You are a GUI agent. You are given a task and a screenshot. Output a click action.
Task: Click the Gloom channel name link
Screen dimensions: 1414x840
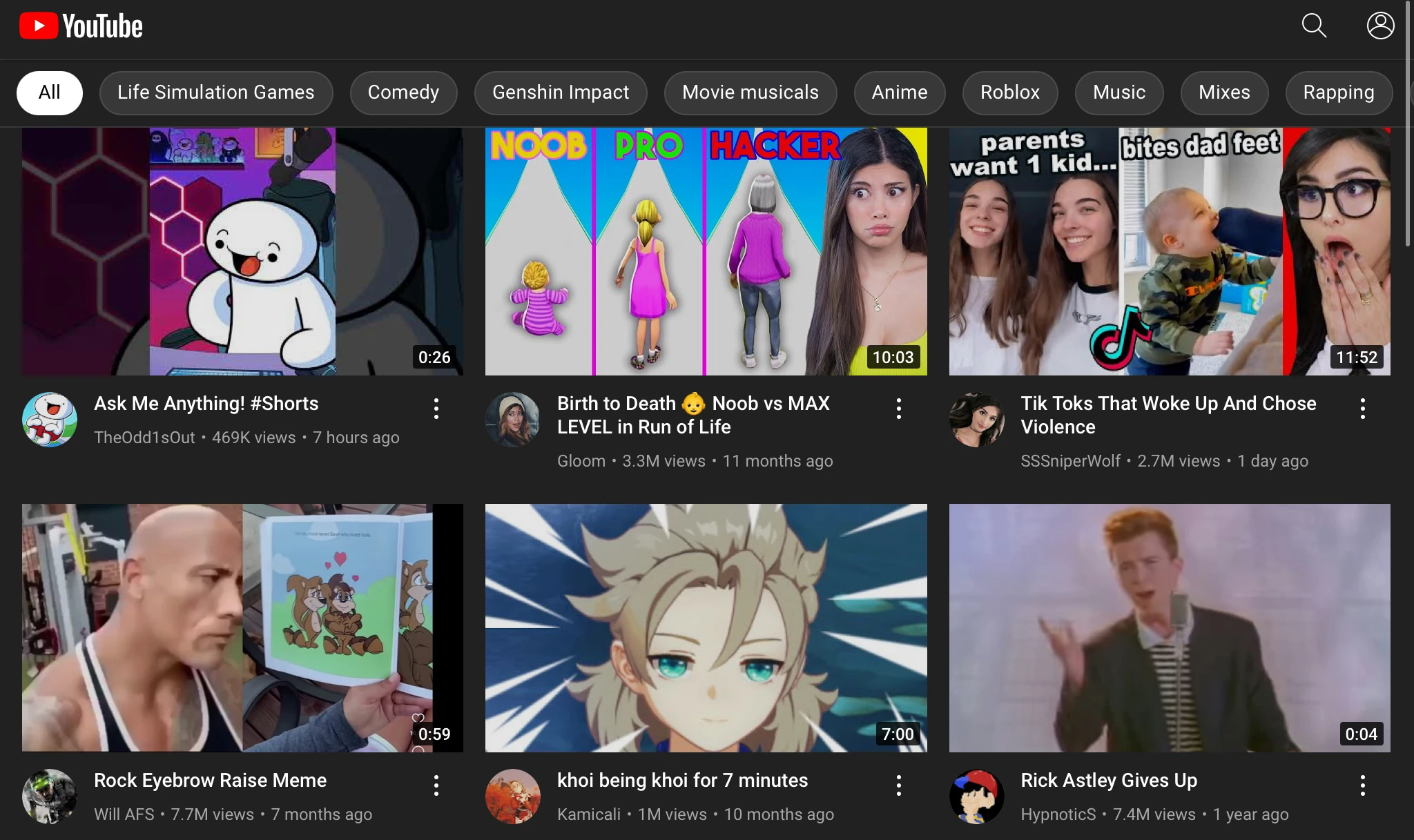(x=581, y=460)
